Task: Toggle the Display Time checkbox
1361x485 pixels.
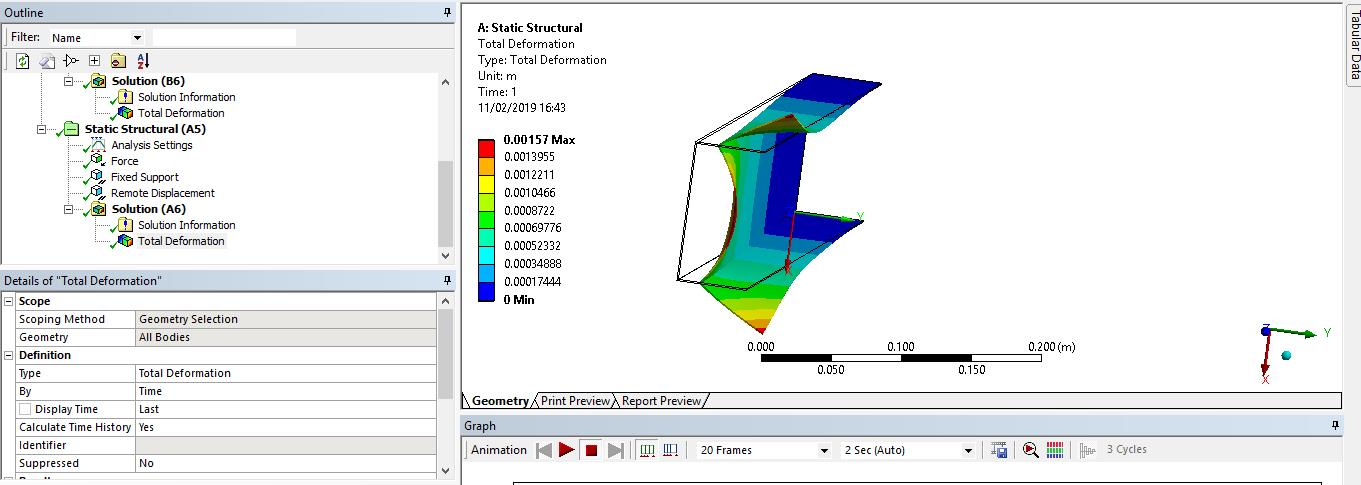Action: pos(24,409)
